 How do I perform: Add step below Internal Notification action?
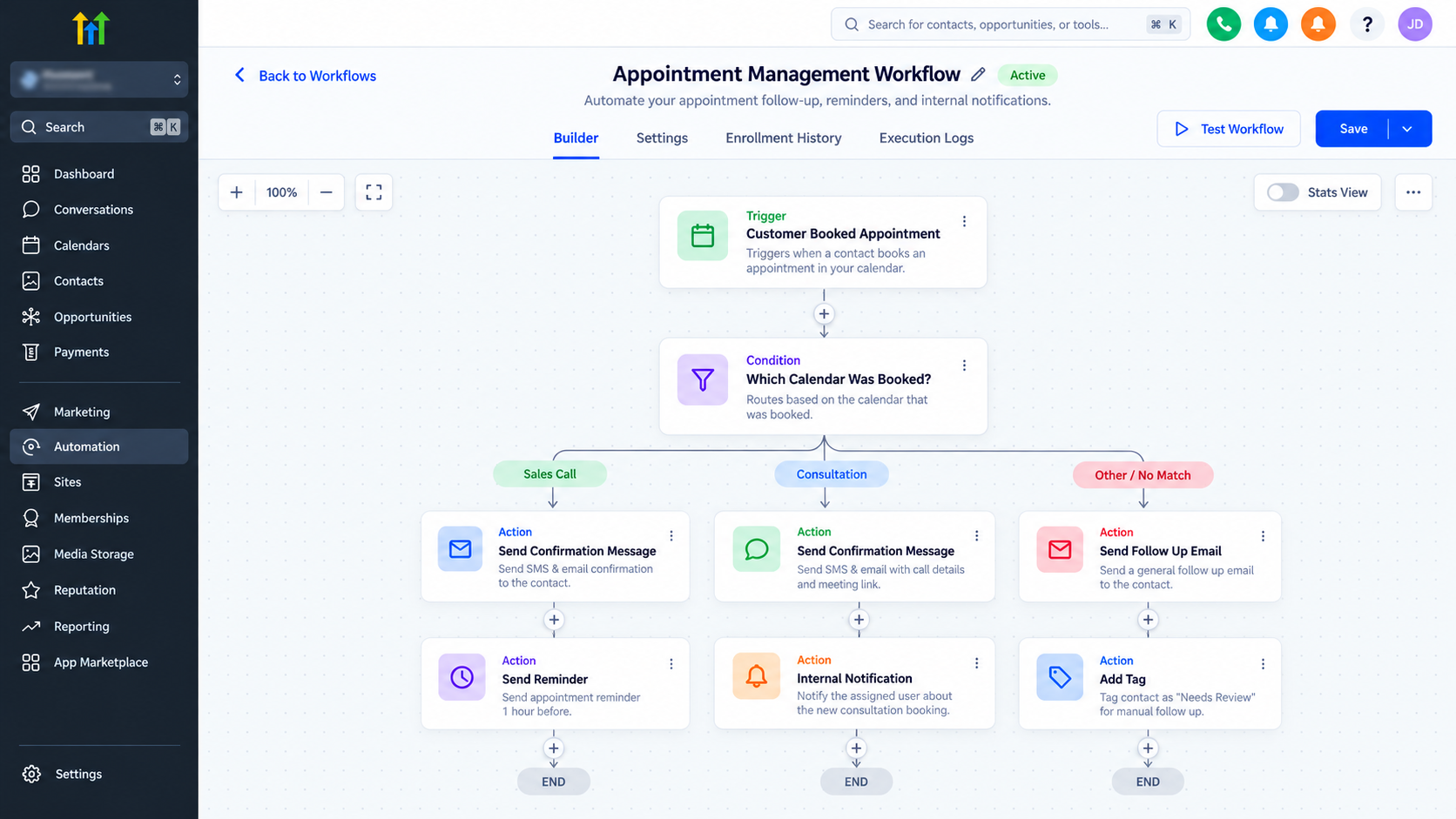[856, 749]
